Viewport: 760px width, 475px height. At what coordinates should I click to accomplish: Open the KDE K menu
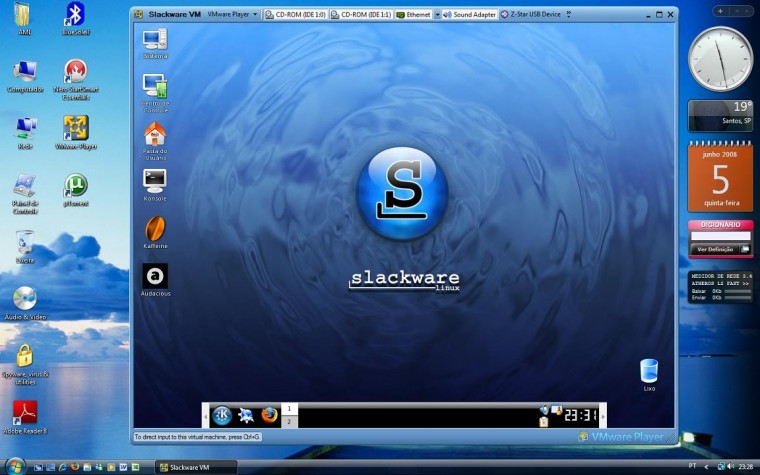point(222,415)
